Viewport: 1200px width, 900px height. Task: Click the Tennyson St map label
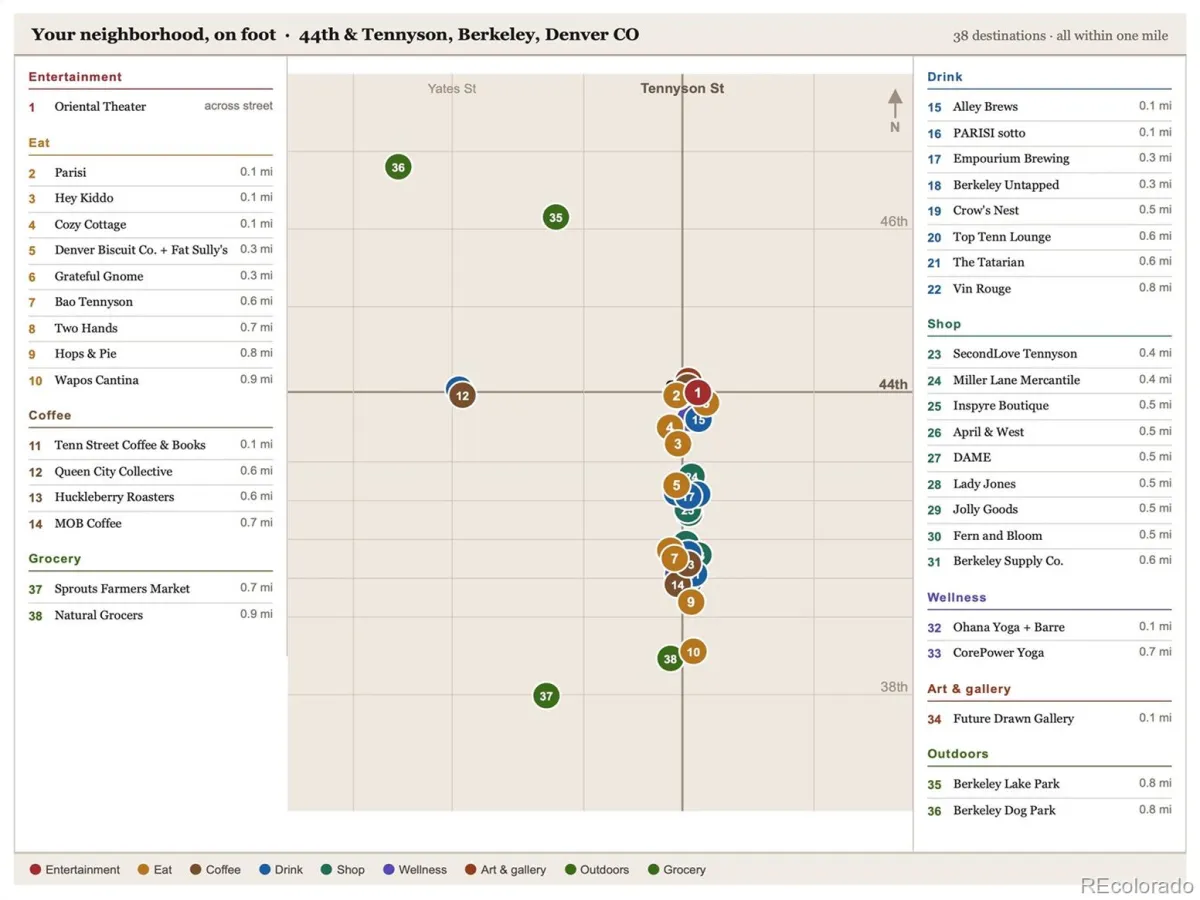coord(682,88)
